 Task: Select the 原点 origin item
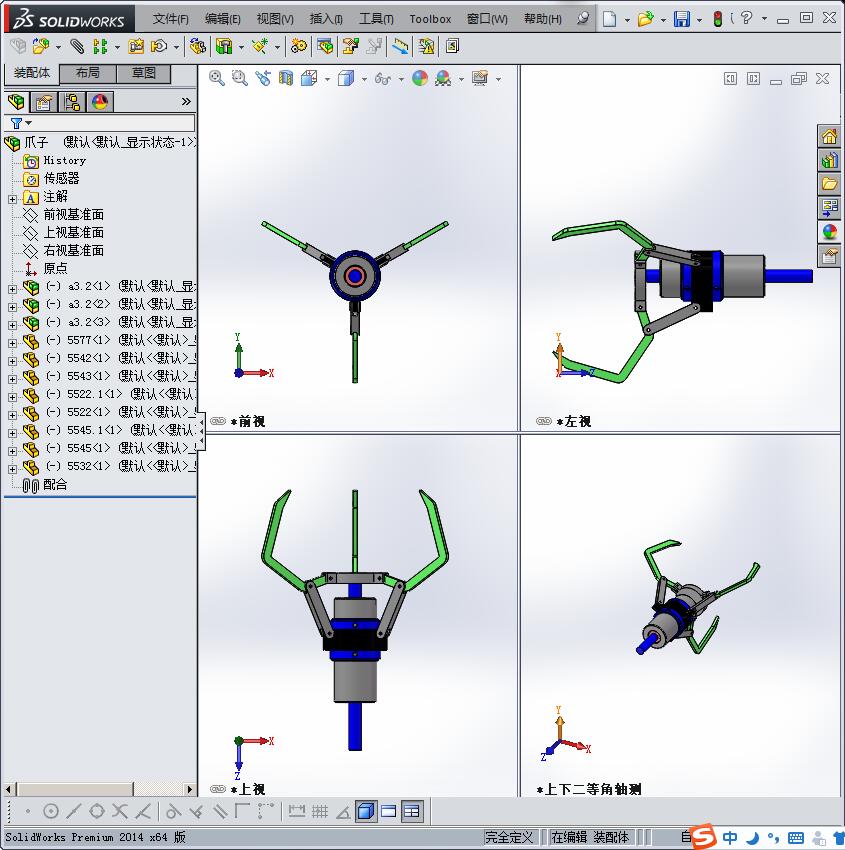(x=55, y=268)
